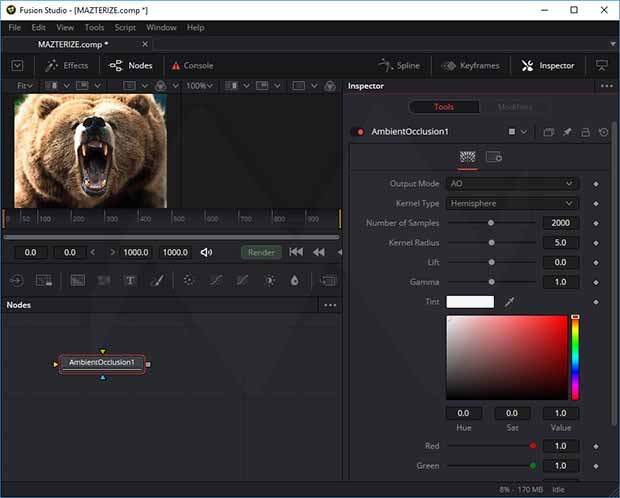Select the Tools tab in the Inspector
Viewport: 620px width, 498px height.
(444, 107)
